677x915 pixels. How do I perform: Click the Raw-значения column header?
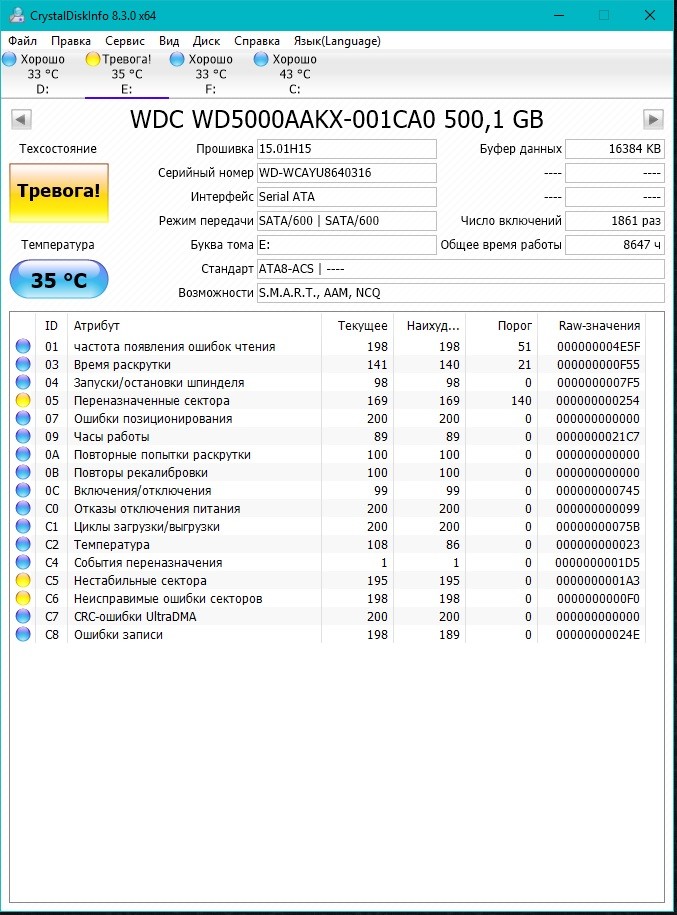point(592,326)
